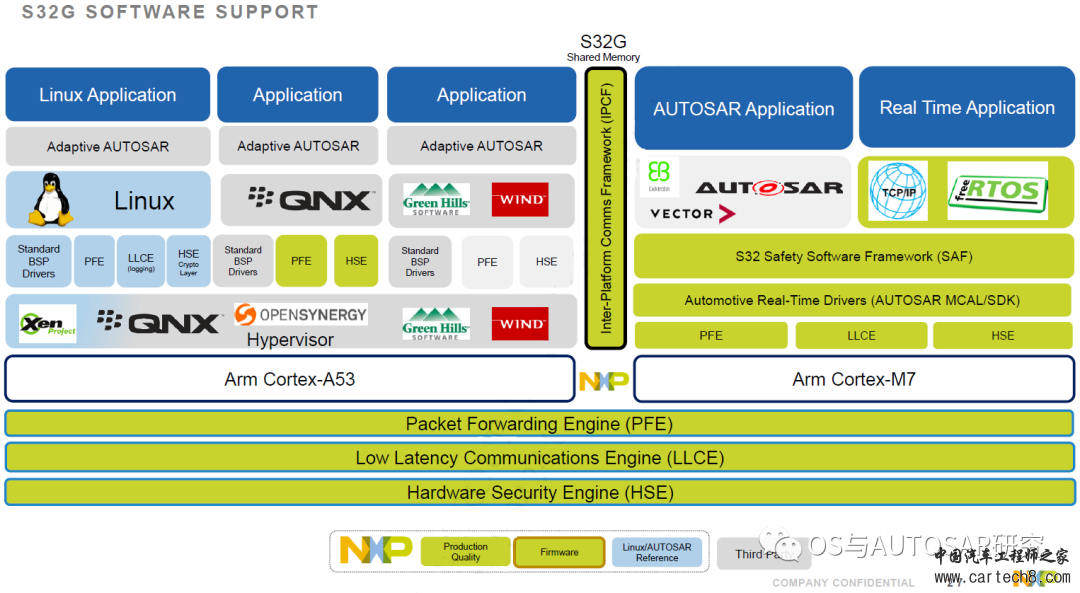
Task: Click the large Linux text label
Action: pyautogui.click(x=144, y=201)
